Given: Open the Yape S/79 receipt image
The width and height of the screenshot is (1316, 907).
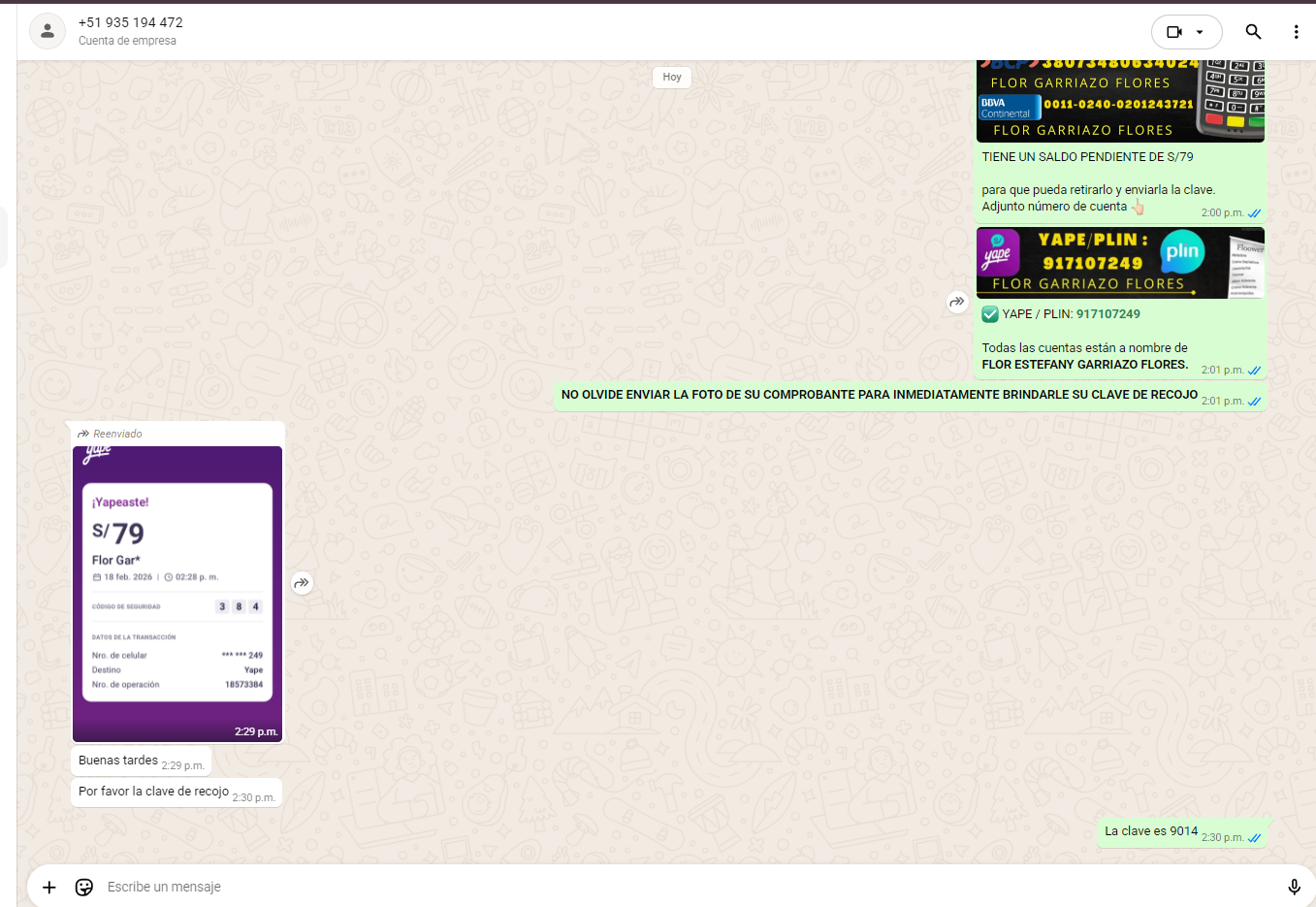Looking at the screenshot, I should pos(177,593).
